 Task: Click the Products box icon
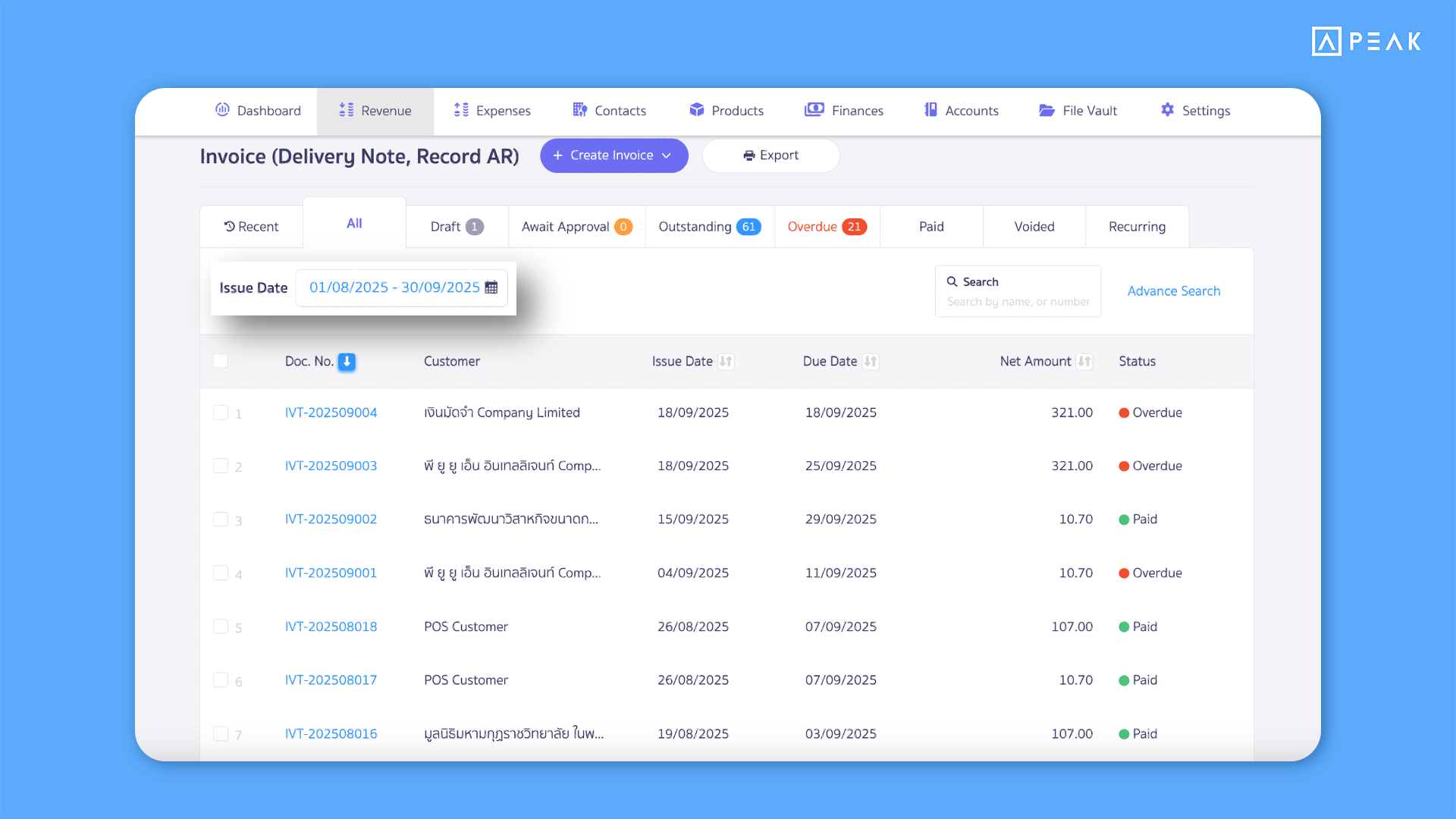pos(696,110)
